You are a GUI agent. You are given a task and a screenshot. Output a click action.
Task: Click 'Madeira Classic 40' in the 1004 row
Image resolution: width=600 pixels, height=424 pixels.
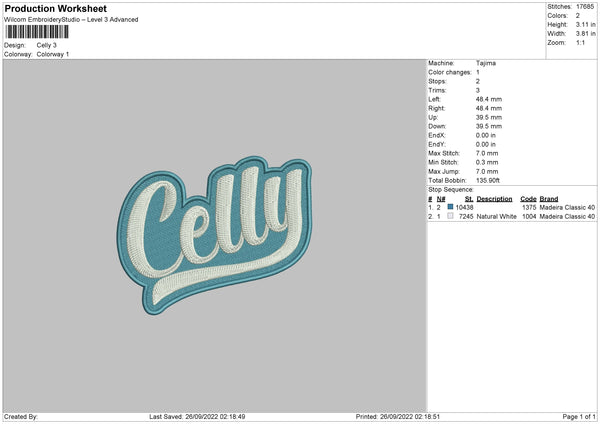coord(567,216)
